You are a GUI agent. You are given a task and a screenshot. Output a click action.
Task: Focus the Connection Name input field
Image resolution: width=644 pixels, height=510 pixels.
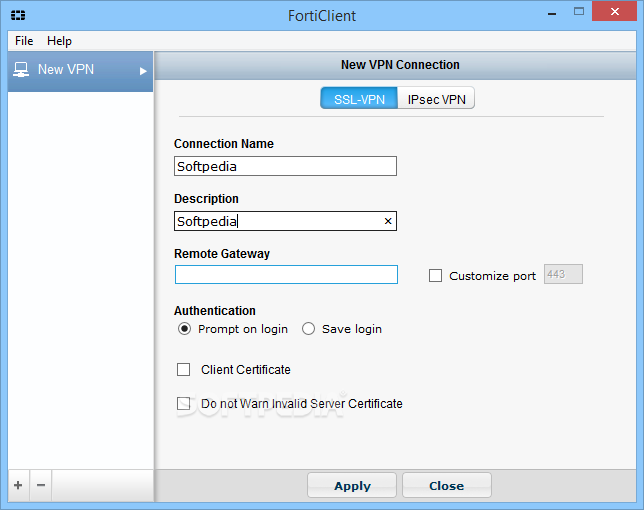click(x=285, y=166)
